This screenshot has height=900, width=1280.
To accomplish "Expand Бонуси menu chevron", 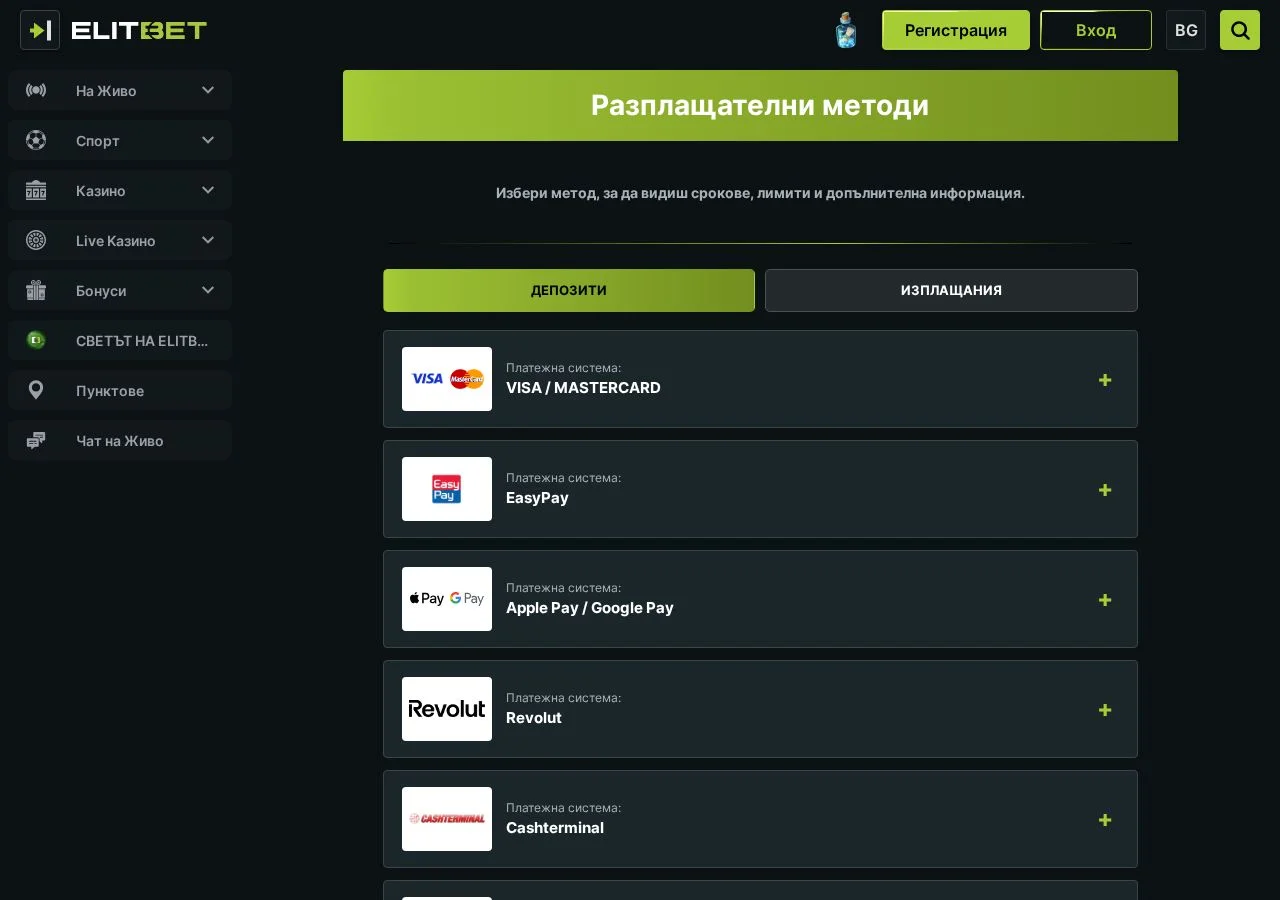I will [208, 290].
